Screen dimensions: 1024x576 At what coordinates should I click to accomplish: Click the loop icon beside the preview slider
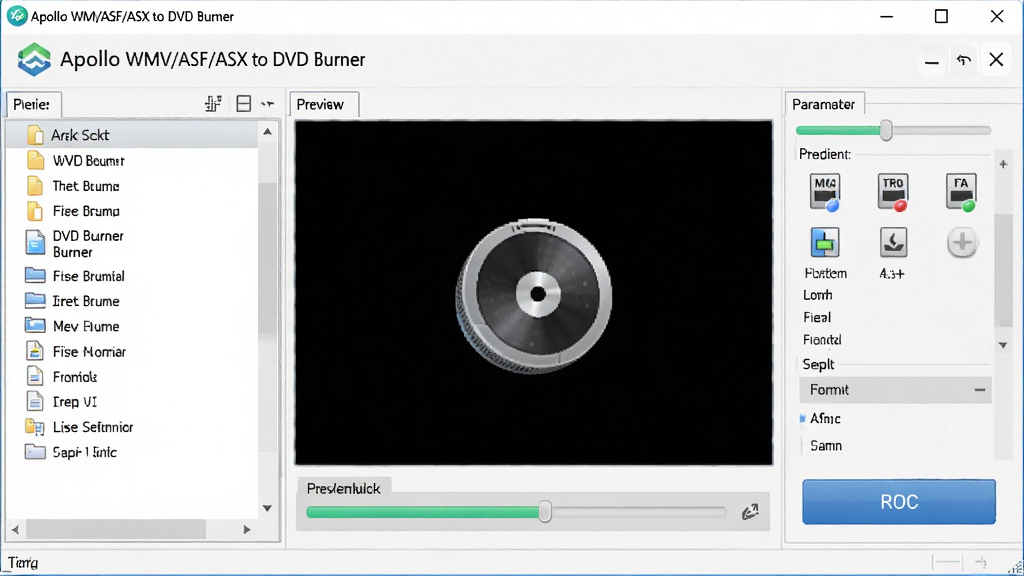[750, 512]
